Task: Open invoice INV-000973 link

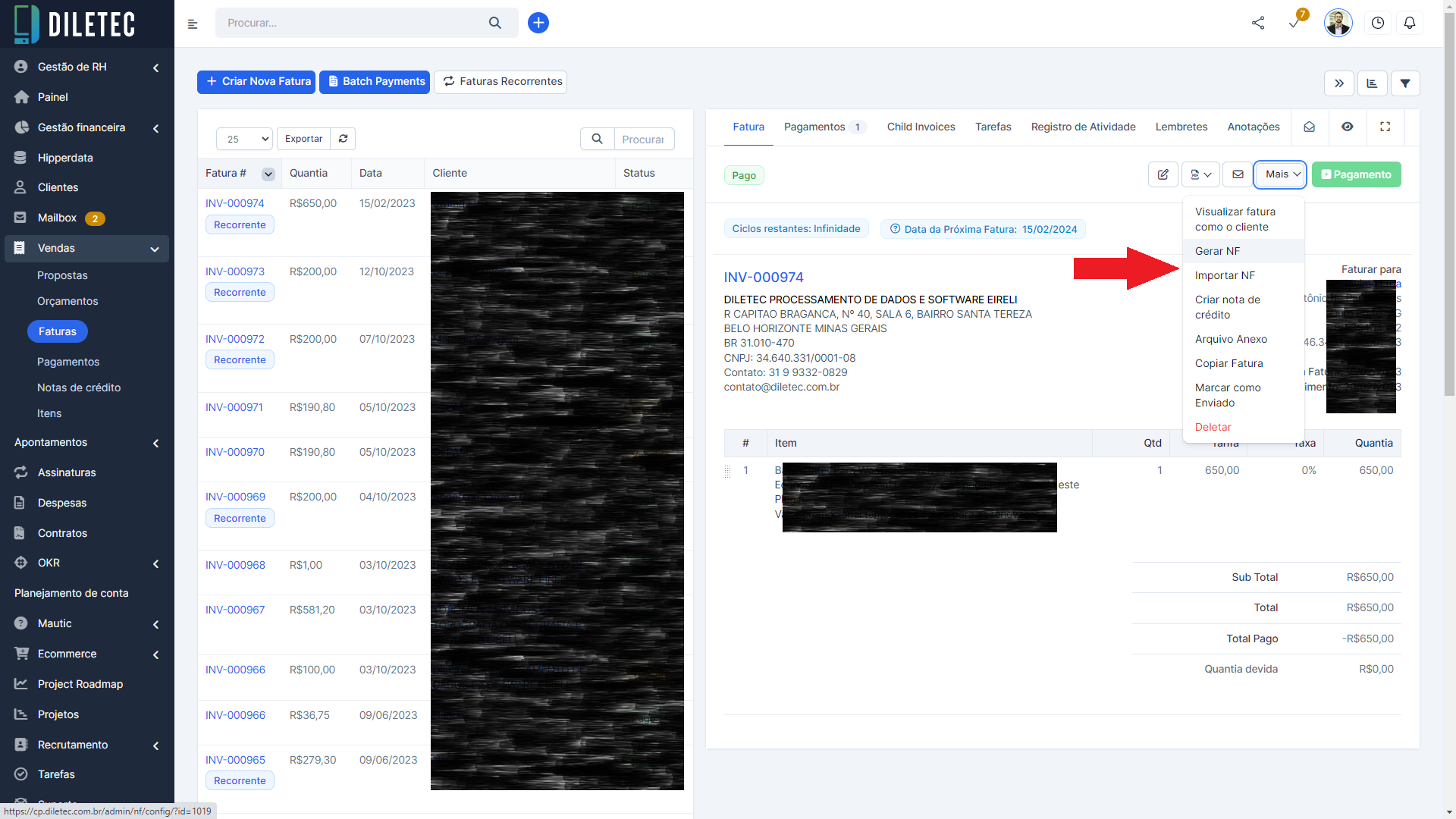Action: pyautogui.click(x=235, y=271)
